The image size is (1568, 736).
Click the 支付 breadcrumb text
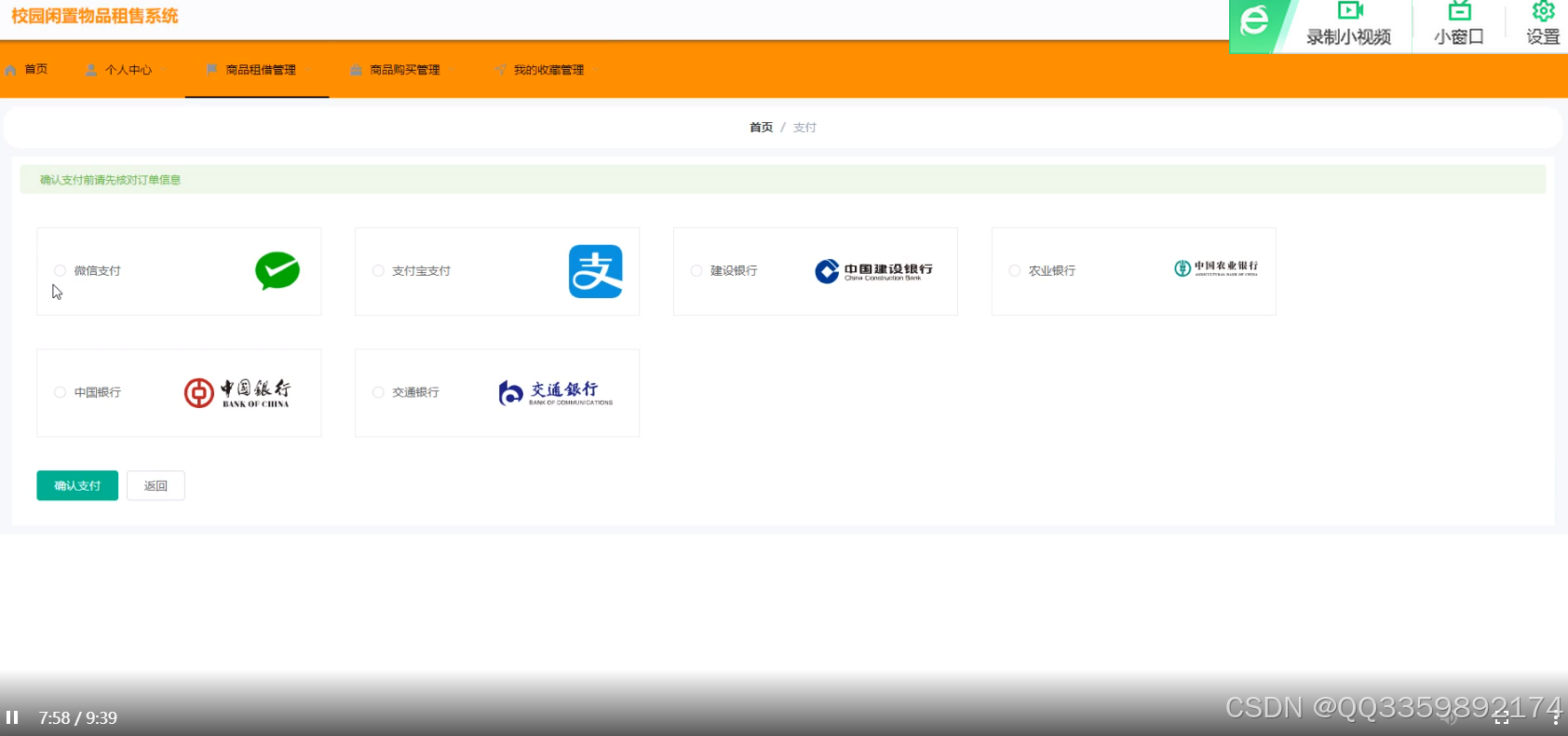click(x=804, y=128)
